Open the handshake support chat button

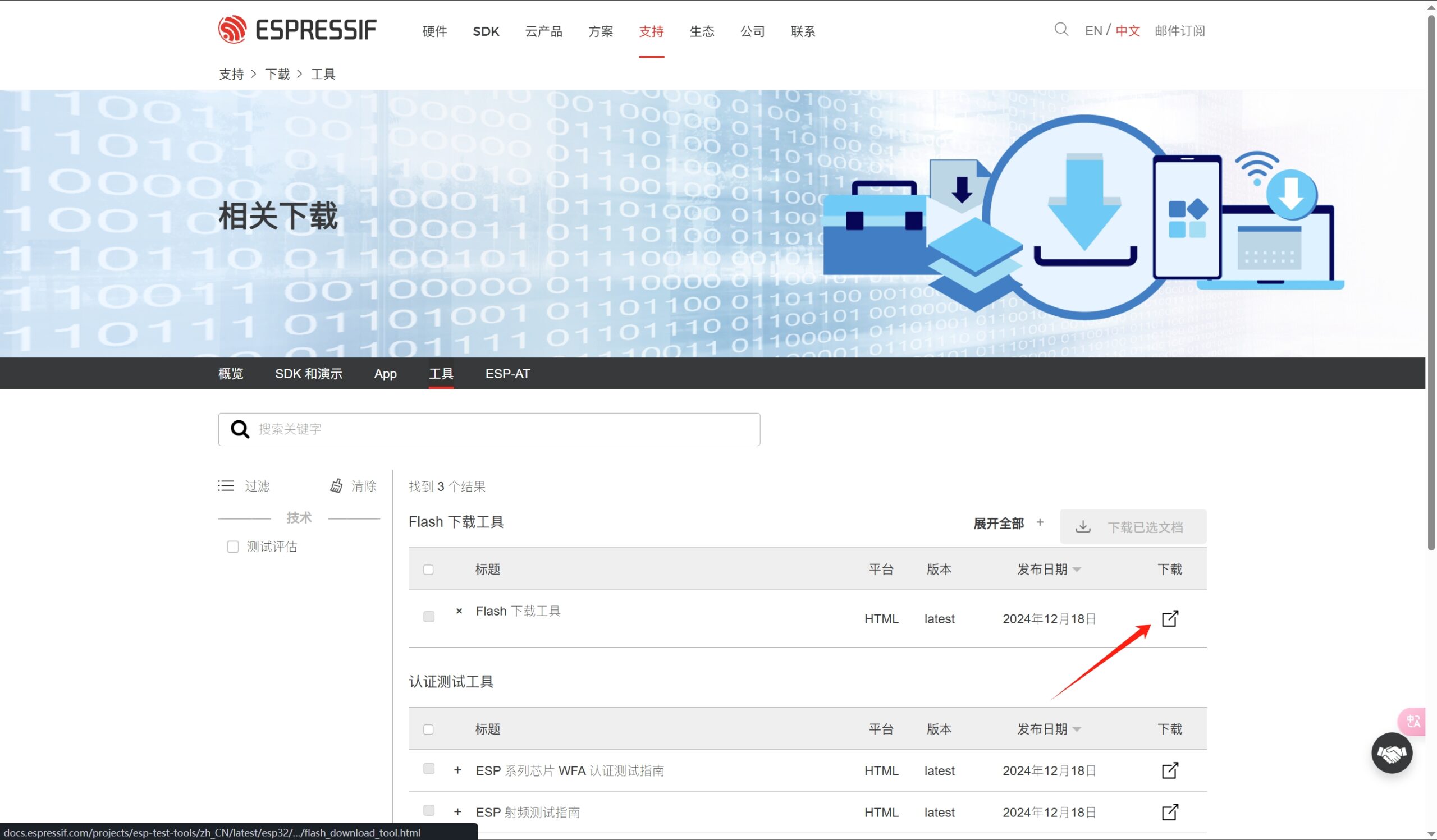[x=1392, y=754]
